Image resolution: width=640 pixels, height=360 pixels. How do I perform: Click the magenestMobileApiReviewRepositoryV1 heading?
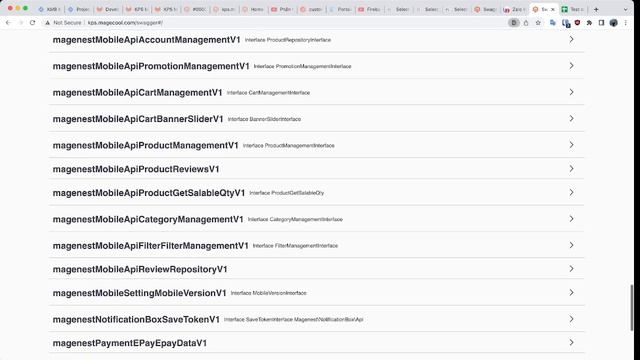[x=140, y=269]
